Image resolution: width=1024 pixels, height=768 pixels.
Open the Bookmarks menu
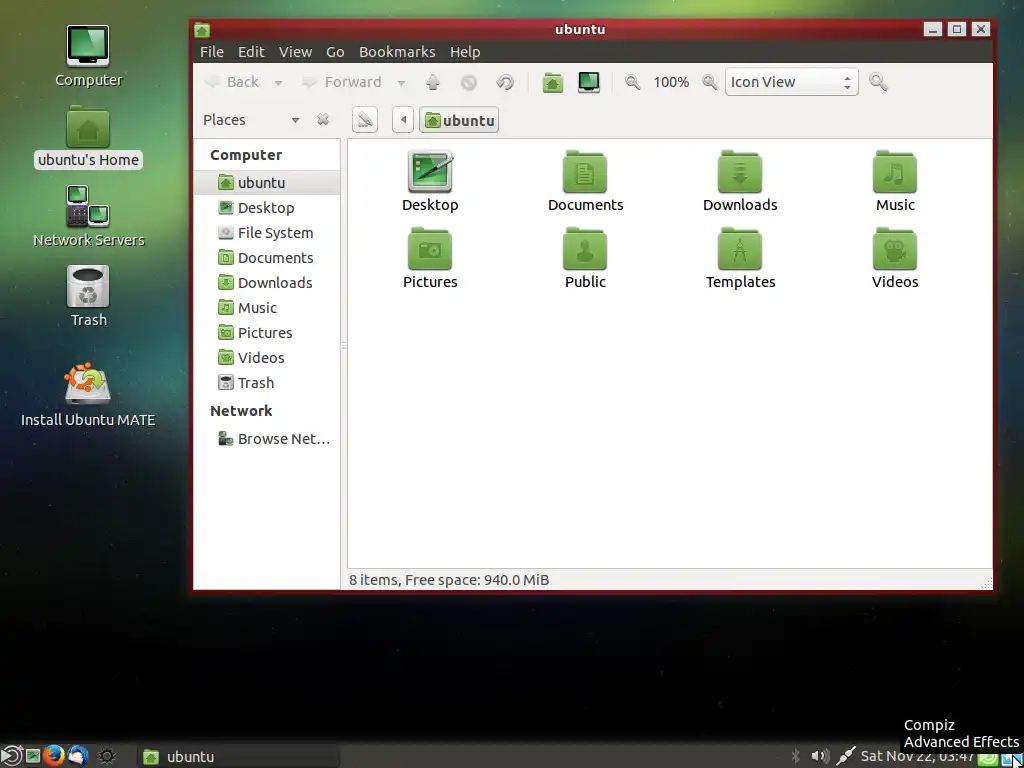(397, 52)
